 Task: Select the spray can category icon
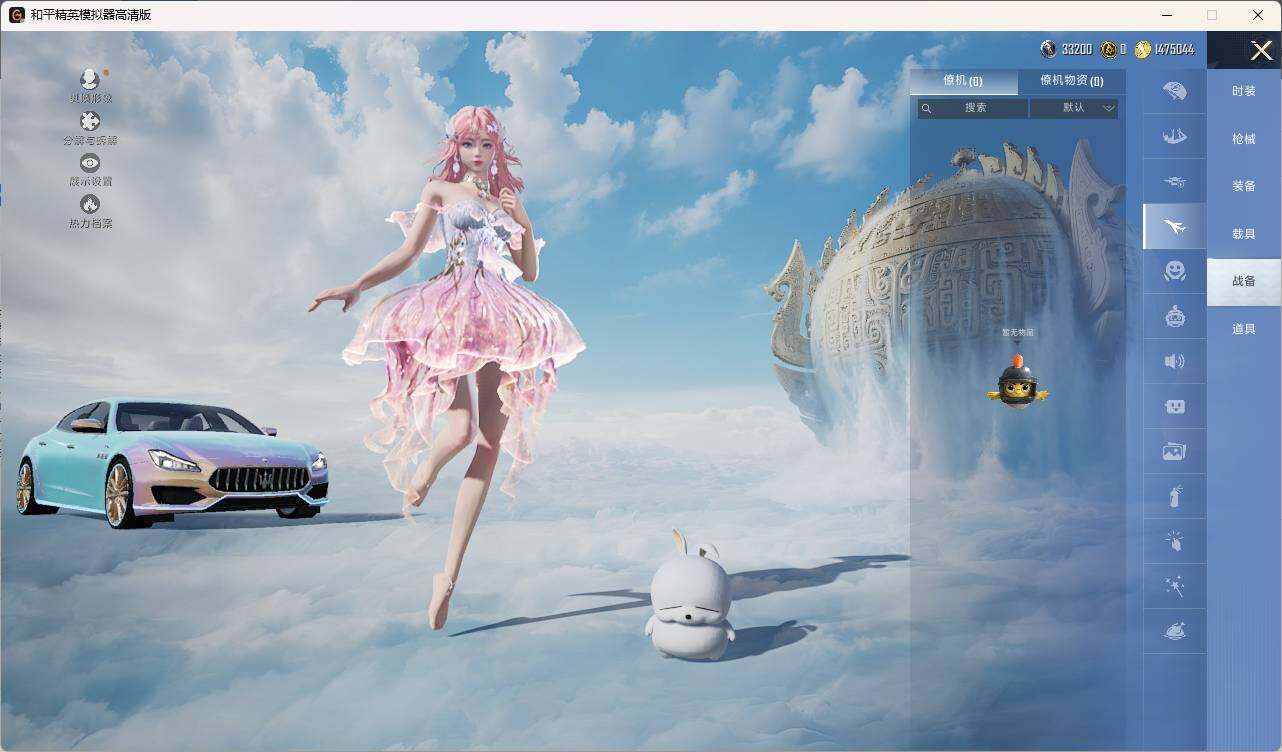click(x=1174, y=497)
